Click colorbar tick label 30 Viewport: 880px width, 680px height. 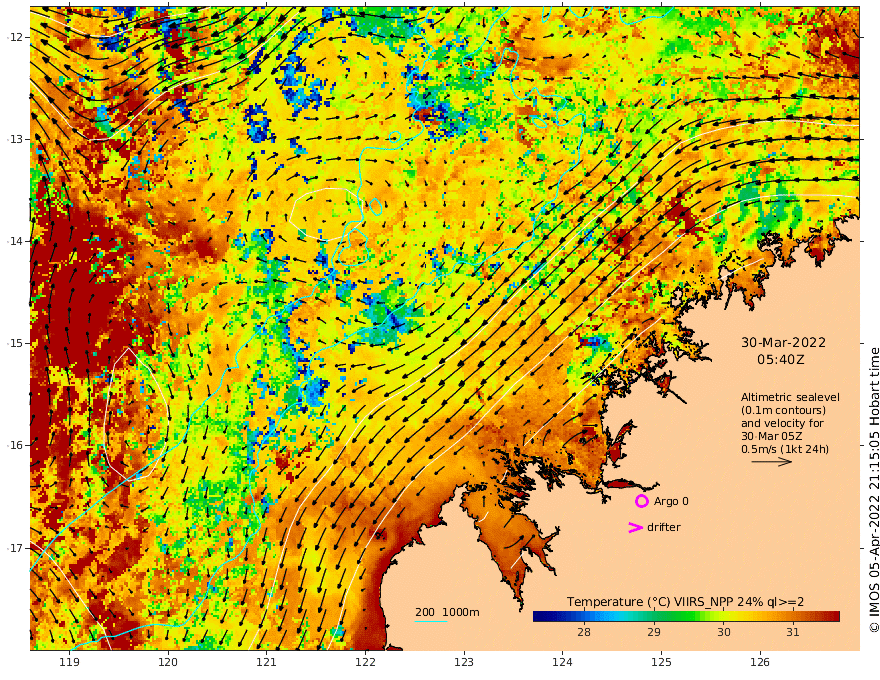pyautogui.click(x=724, y=632)
